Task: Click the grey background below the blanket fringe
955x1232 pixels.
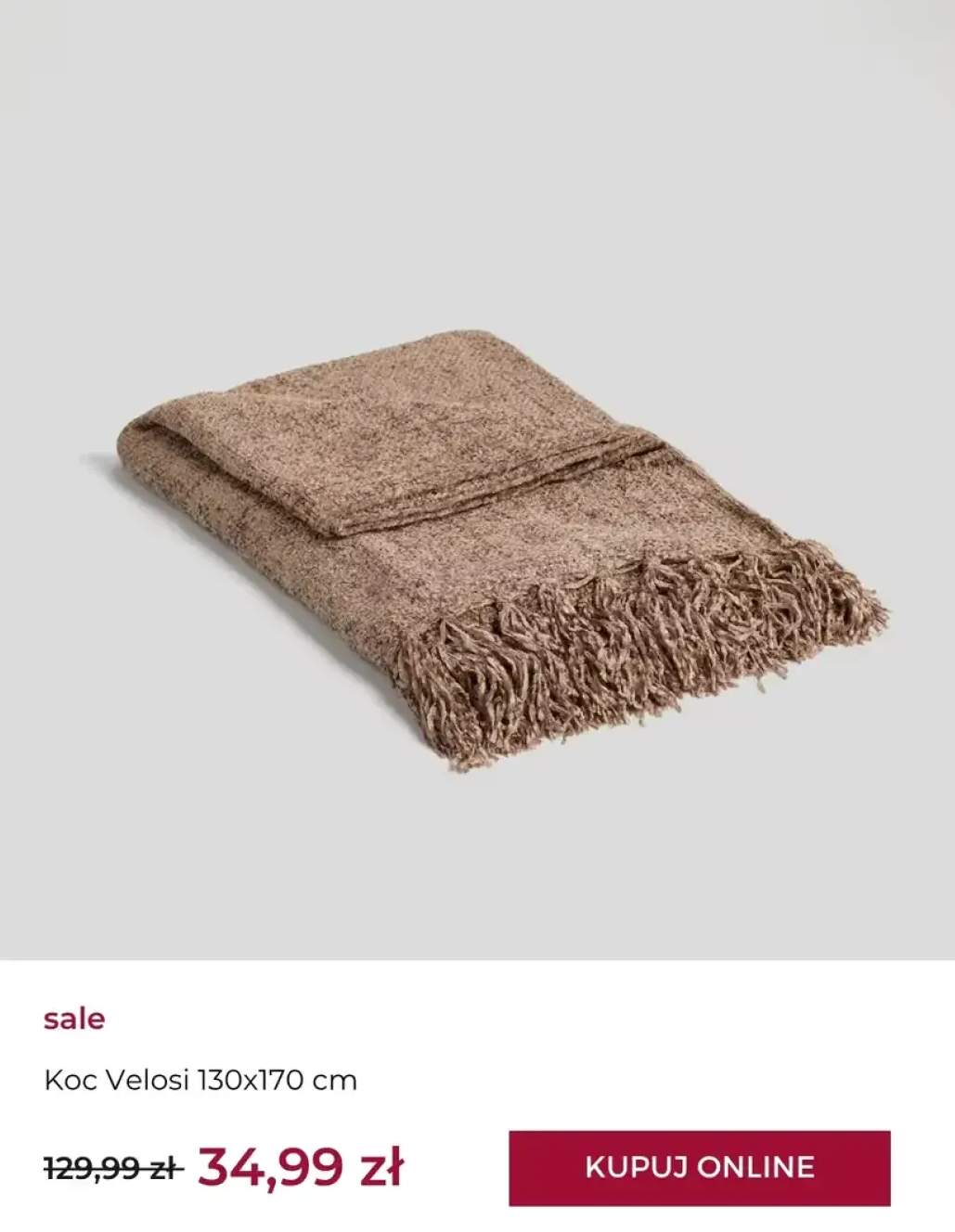Action: click(477, 863)
